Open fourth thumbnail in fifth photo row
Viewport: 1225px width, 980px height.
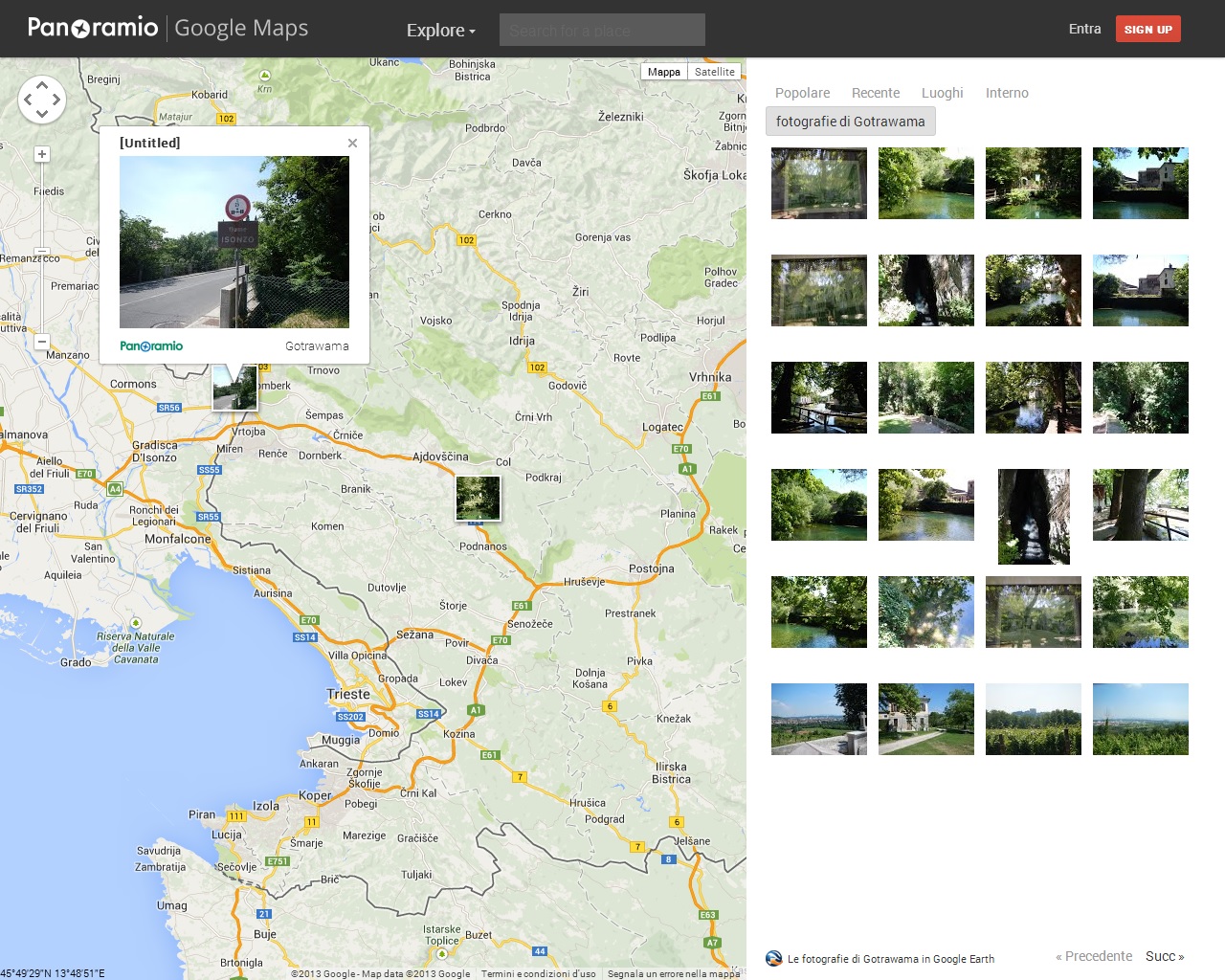[x=1141, y=612]
